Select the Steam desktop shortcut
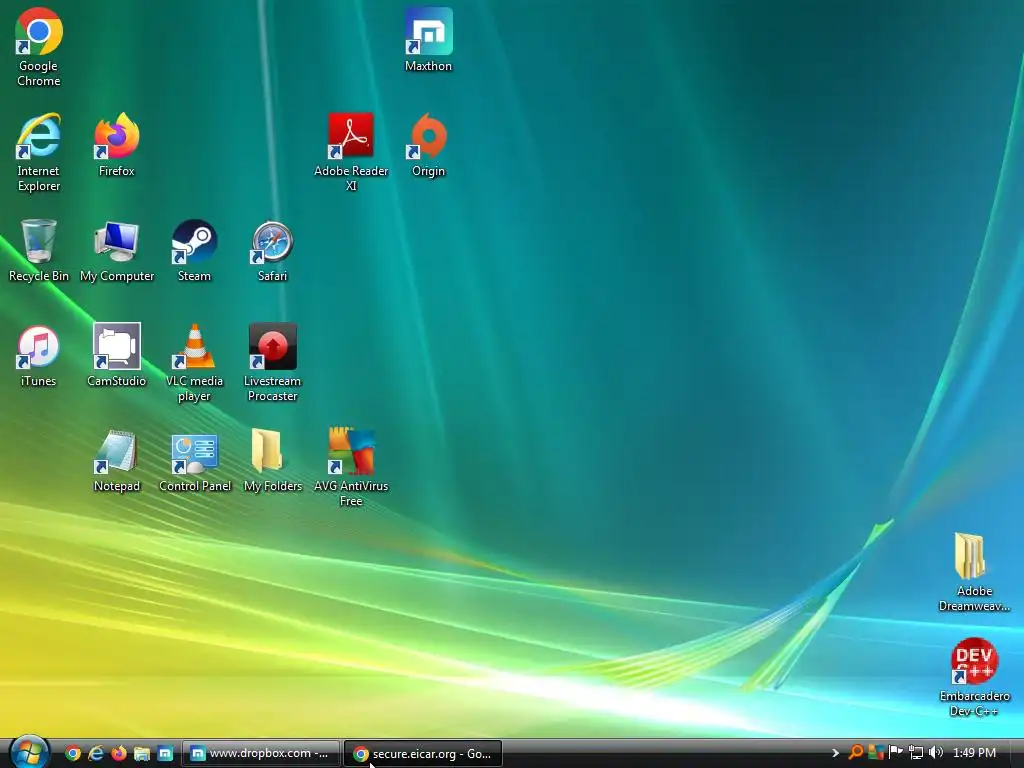 point(195,250)
